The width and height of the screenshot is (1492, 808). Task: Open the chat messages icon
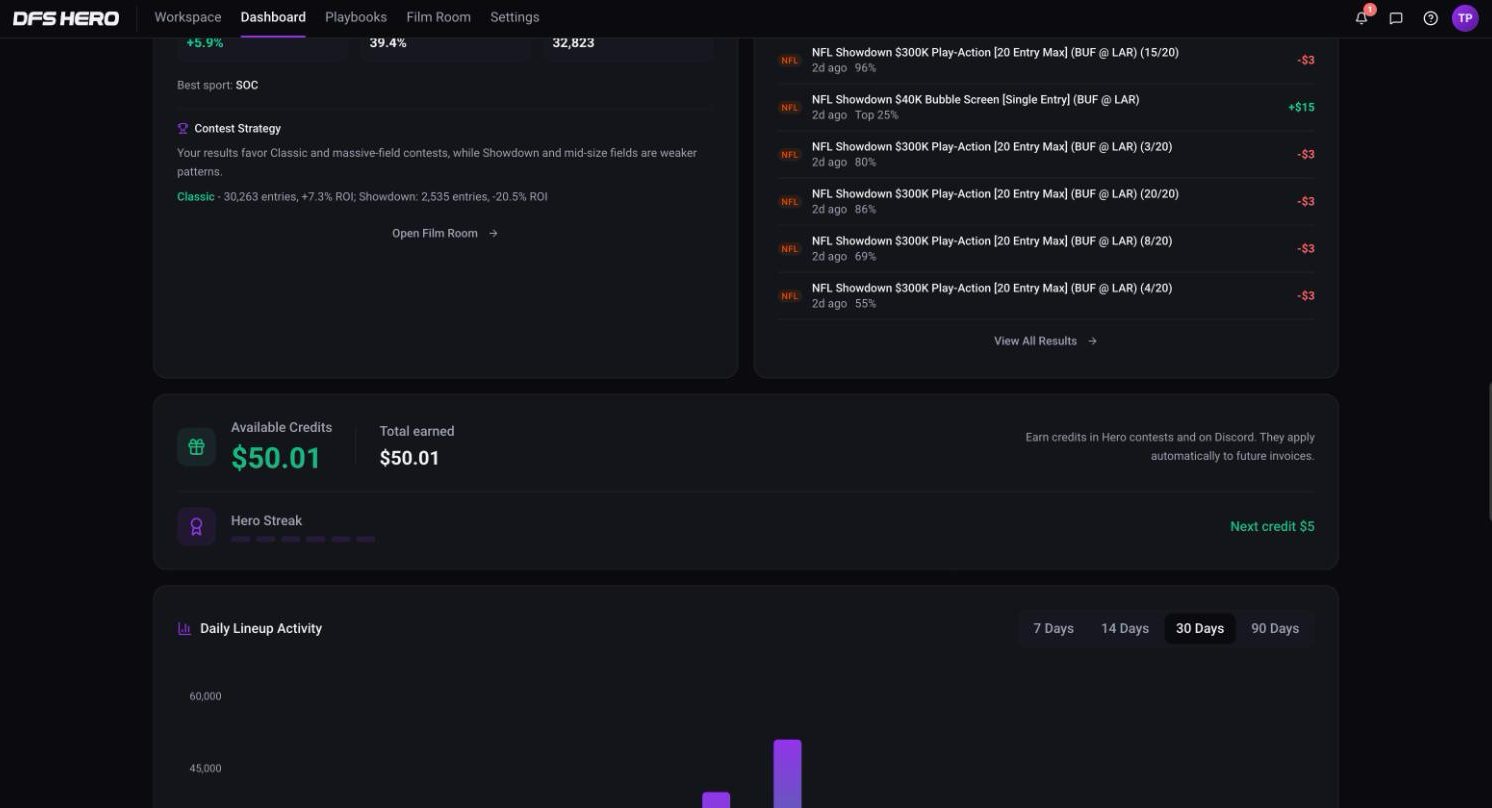click(x=1396, y=18)
